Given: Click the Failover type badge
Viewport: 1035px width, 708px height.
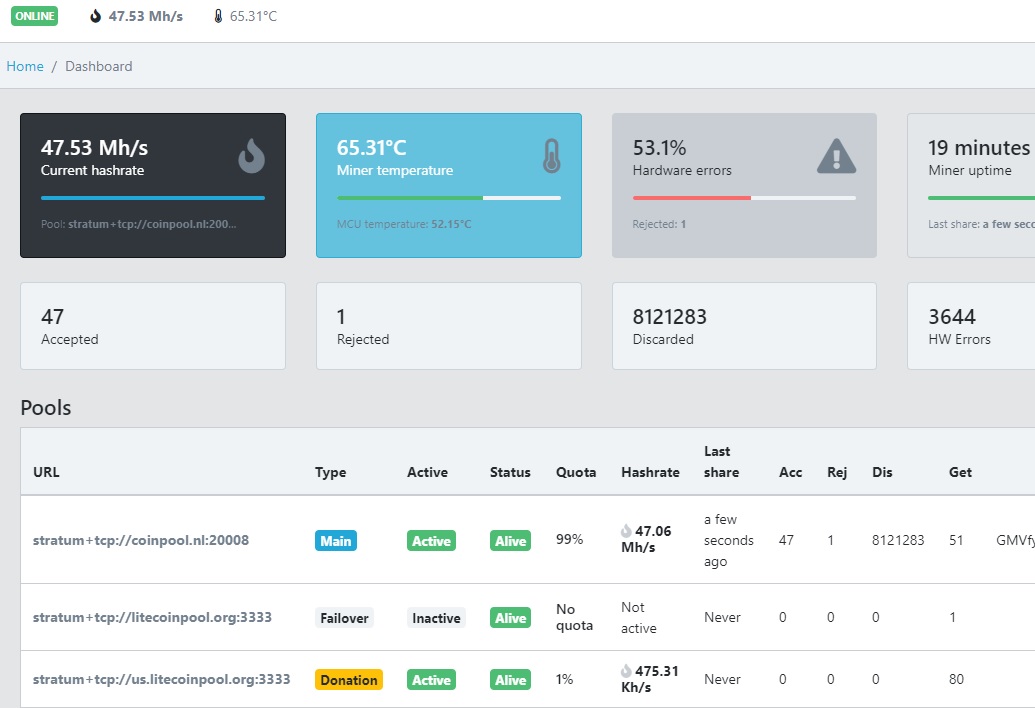Looking at the screenshot, I should pos(344,618).
